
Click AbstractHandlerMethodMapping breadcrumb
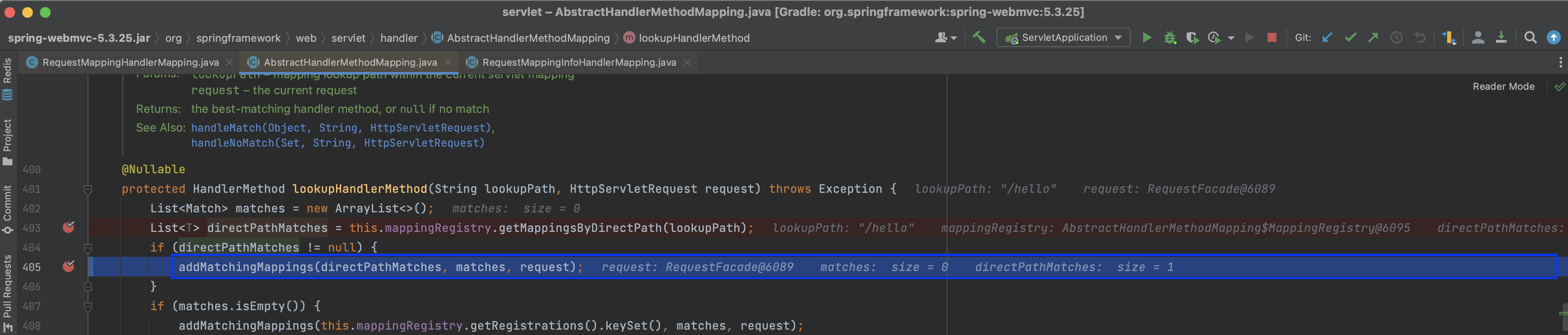(521, 38)
